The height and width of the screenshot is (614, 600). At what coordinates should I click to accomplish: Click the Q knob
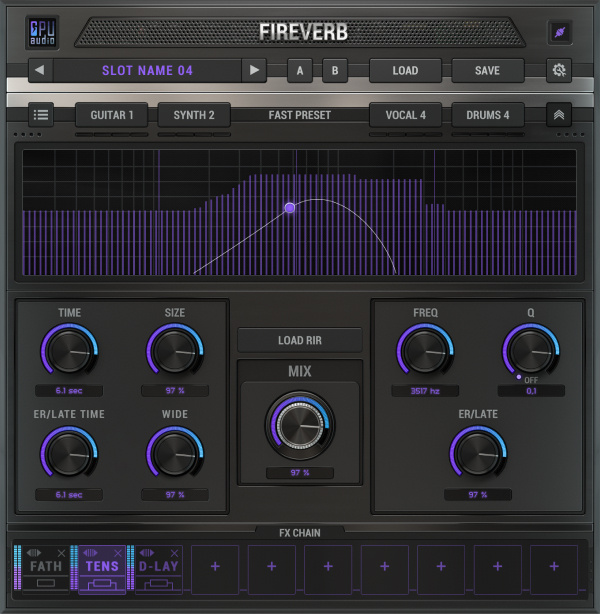[531, 350]
